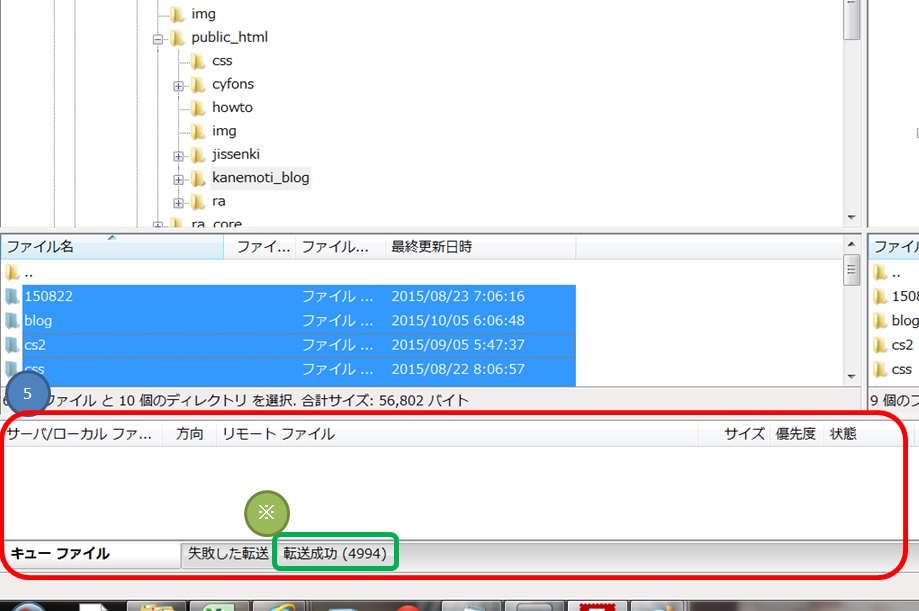This screenshot has width=919, height=611.
Task: Select the 150822 folder icon in file list
Action: tap(12, 296)
